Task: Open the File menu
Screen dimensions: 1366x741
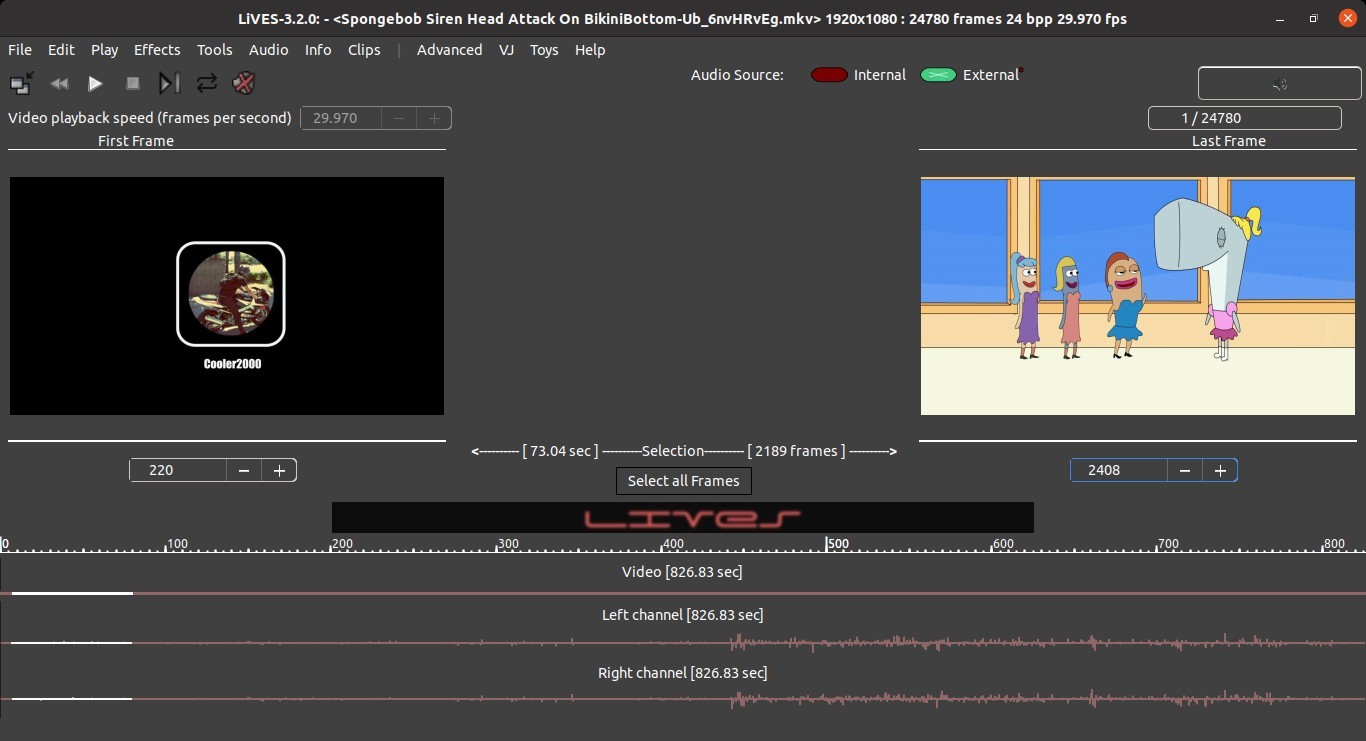Action: [20, 50]
